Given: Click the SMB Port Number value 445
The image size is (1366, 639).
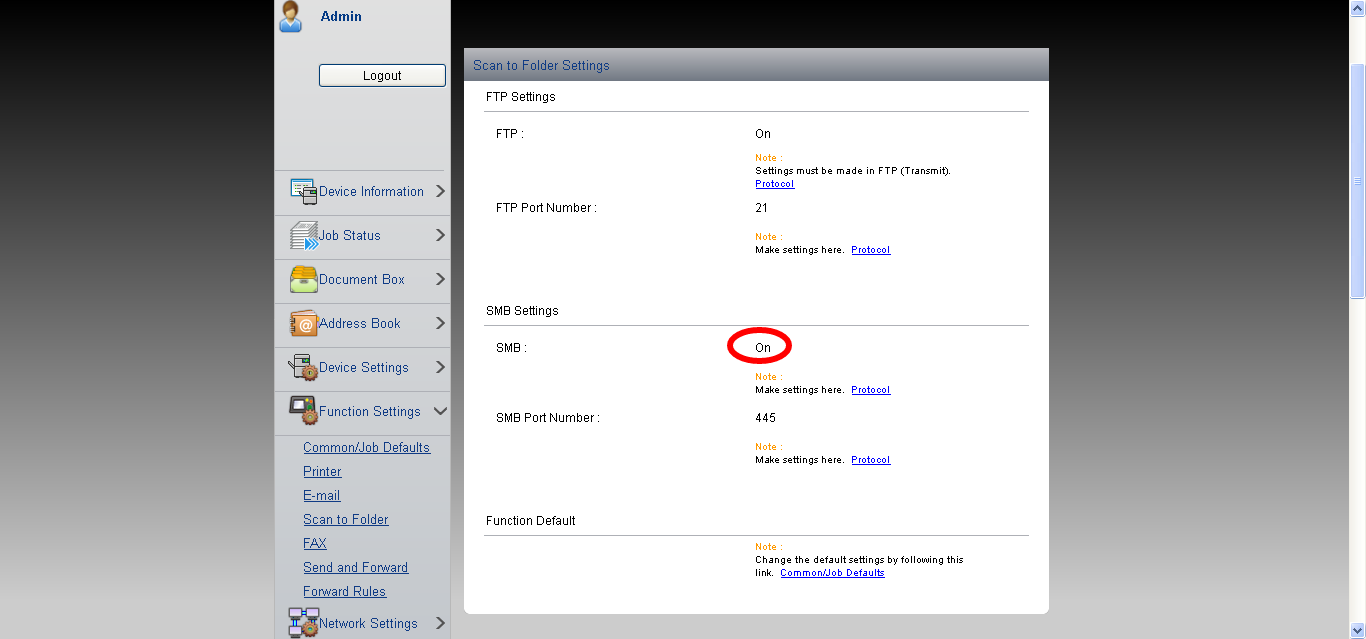Looking at the screenshot, I should [x=765, y=418].
